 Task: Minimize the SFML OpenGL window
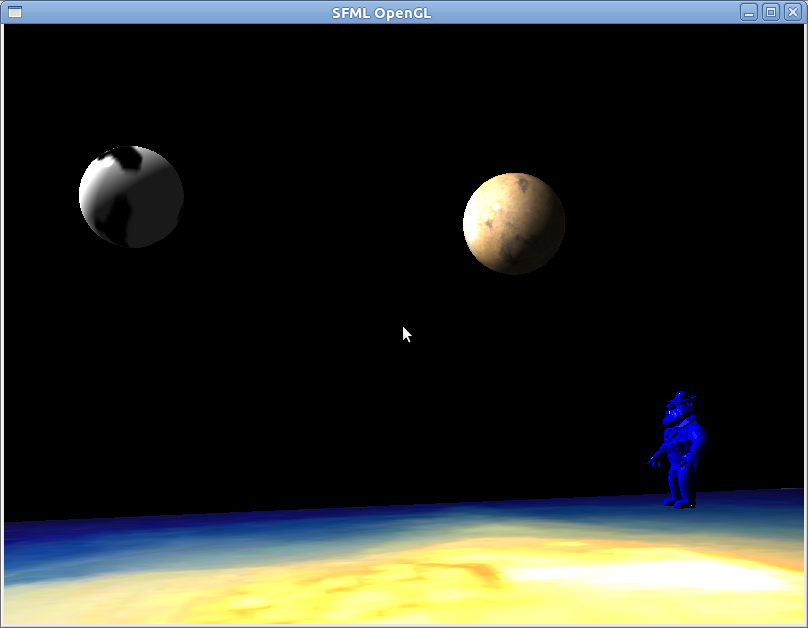[749, 12]
